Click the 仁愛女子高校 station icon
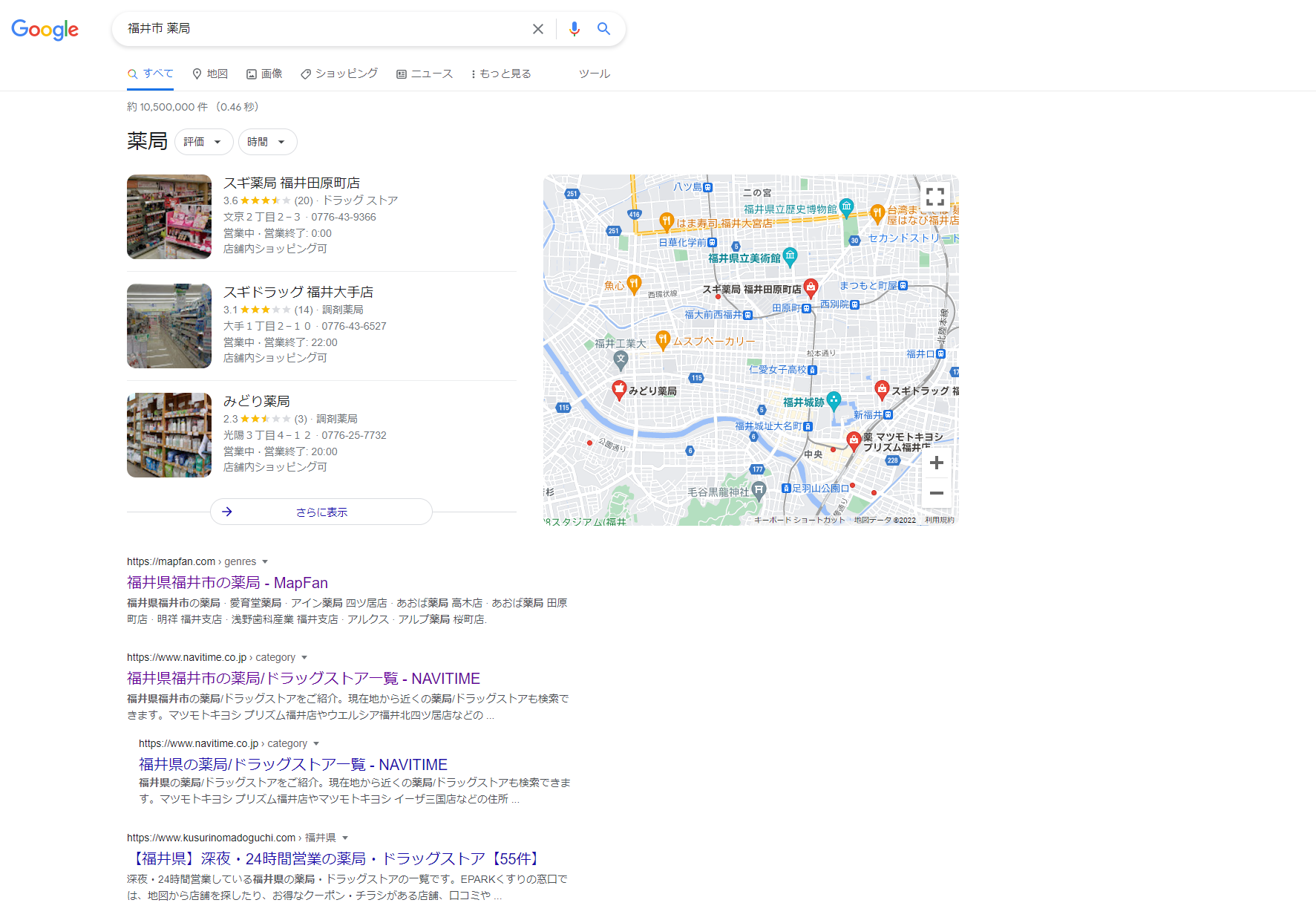 click(x=812, y=370)
